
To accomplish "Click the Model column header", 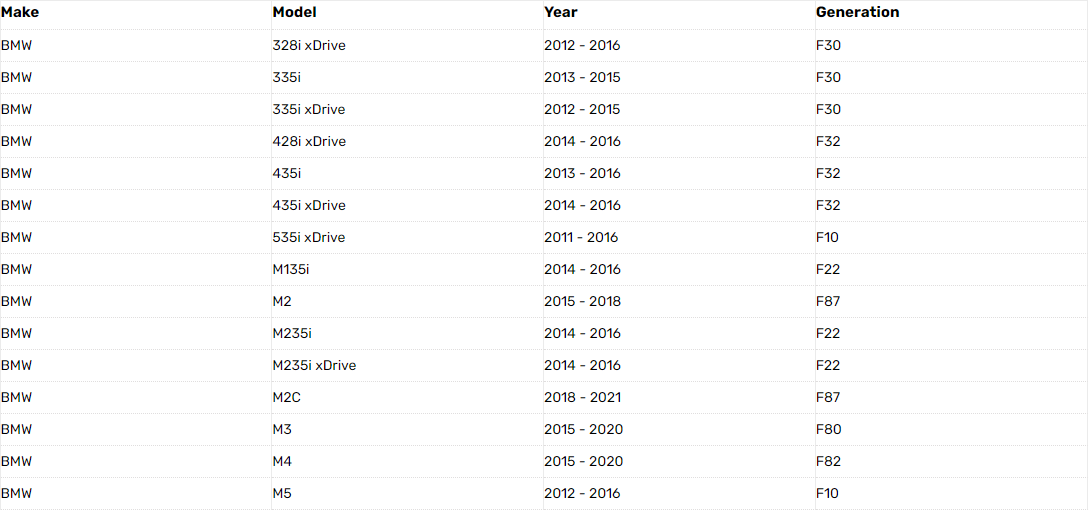I will (x=295, y=13).
